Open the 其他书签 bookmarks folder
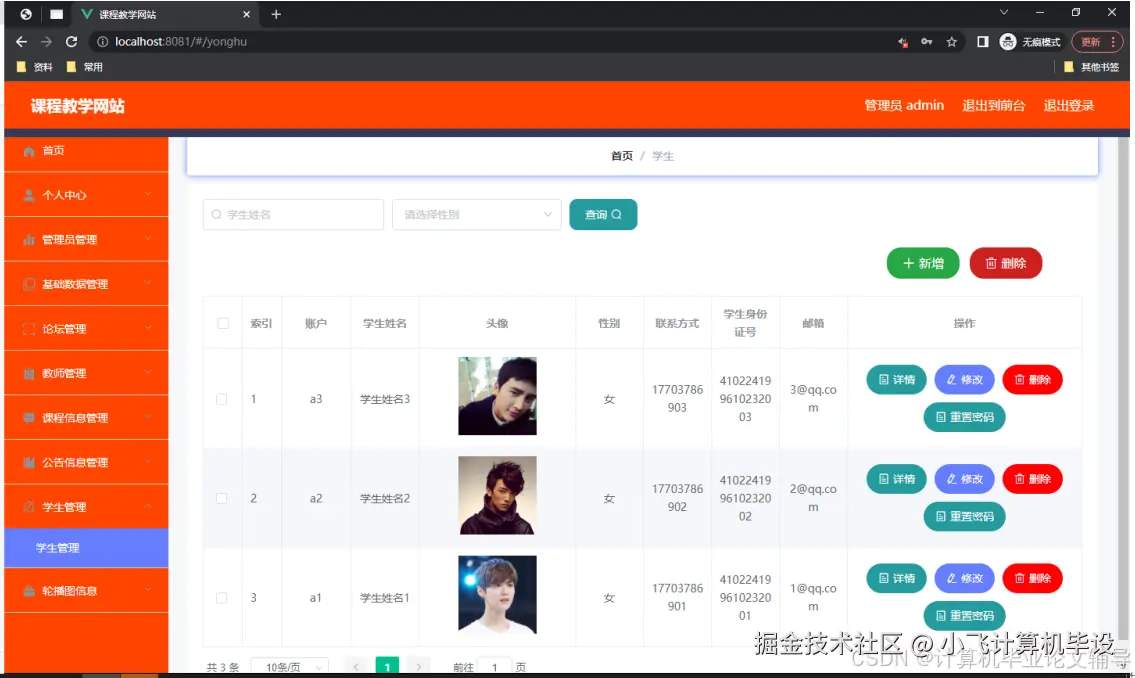 [x=1092, y=67]
